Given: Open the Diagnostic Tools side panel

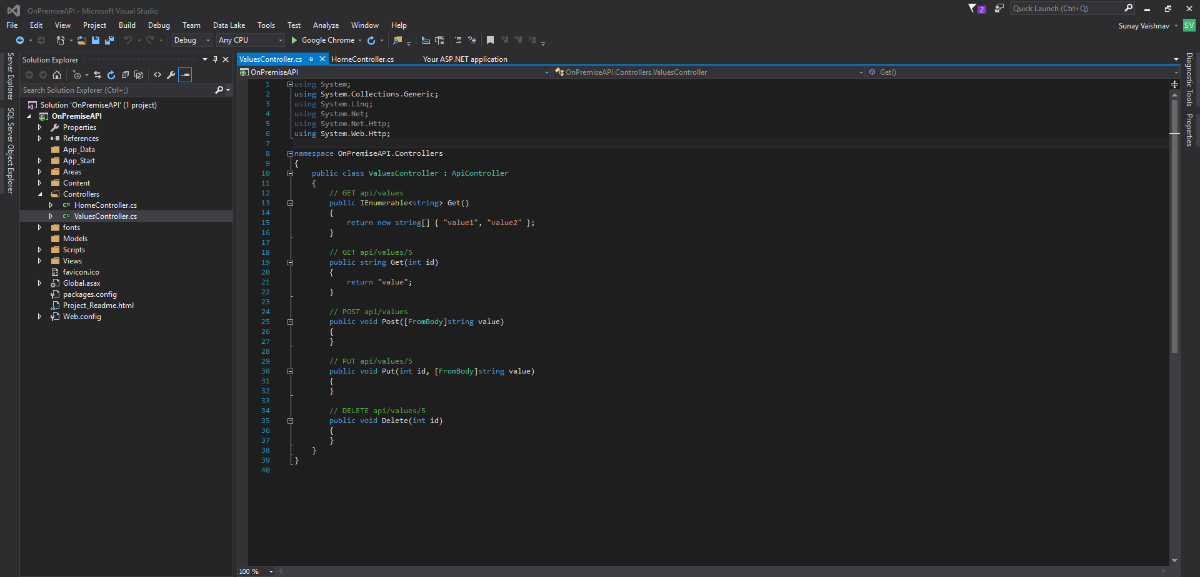Looking at the screenshot, I should 1189,82.
